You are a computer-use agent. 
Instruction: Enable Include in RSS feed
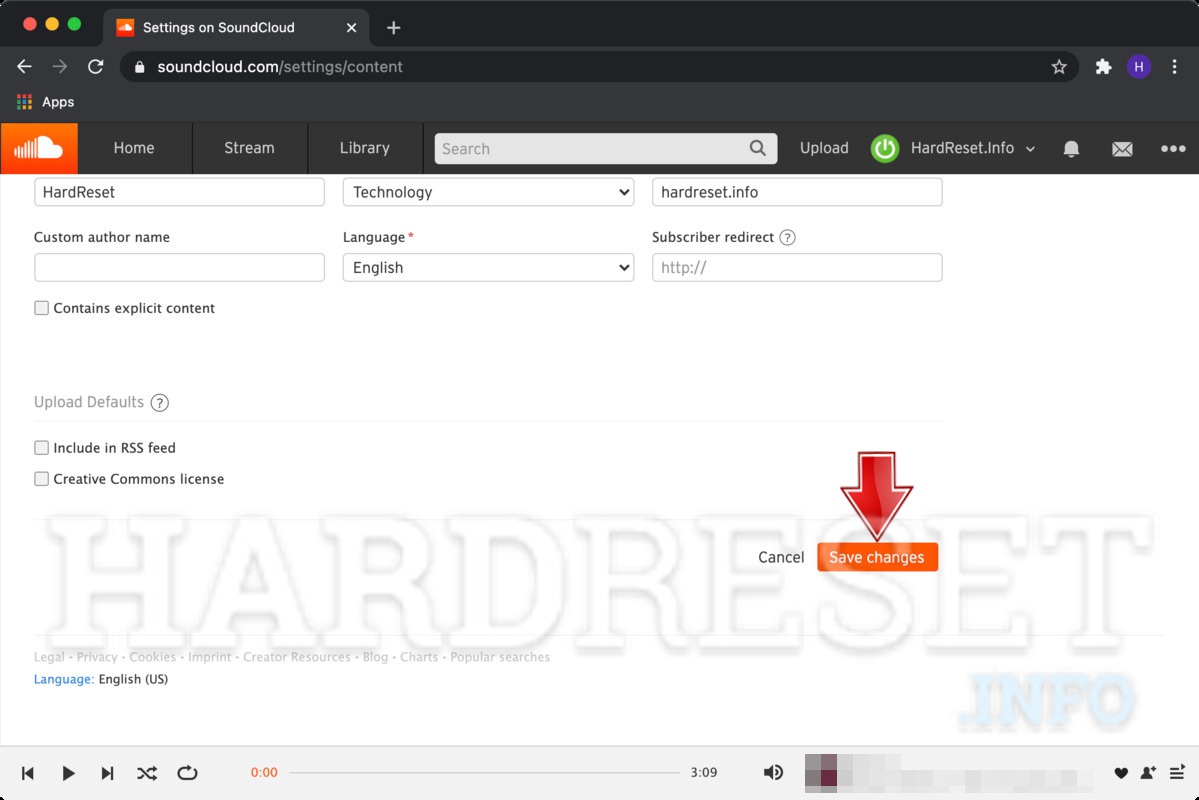[41, 448]
